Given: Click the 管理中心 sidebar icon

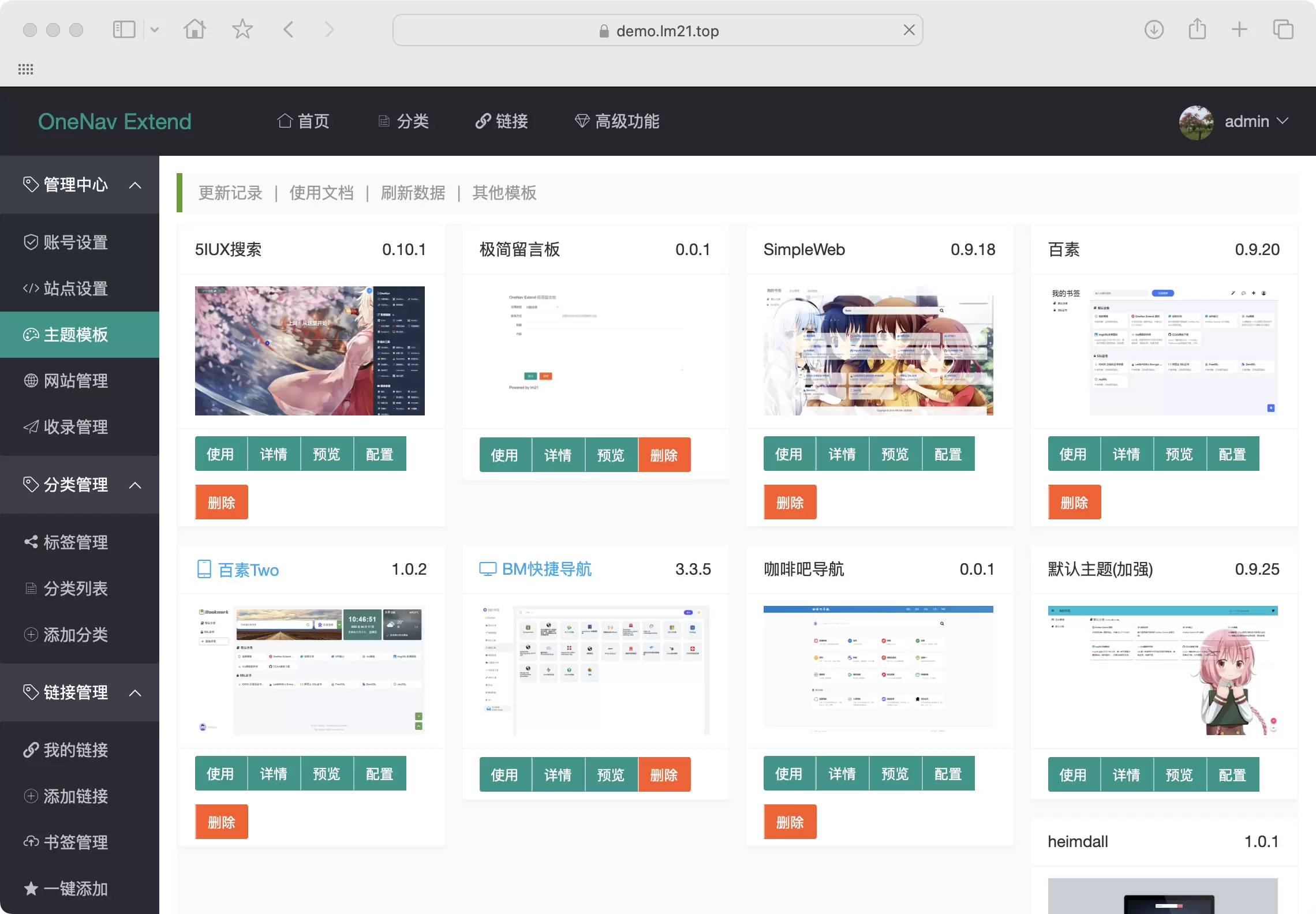Looking at the screenshot, I should click(27, 184).
